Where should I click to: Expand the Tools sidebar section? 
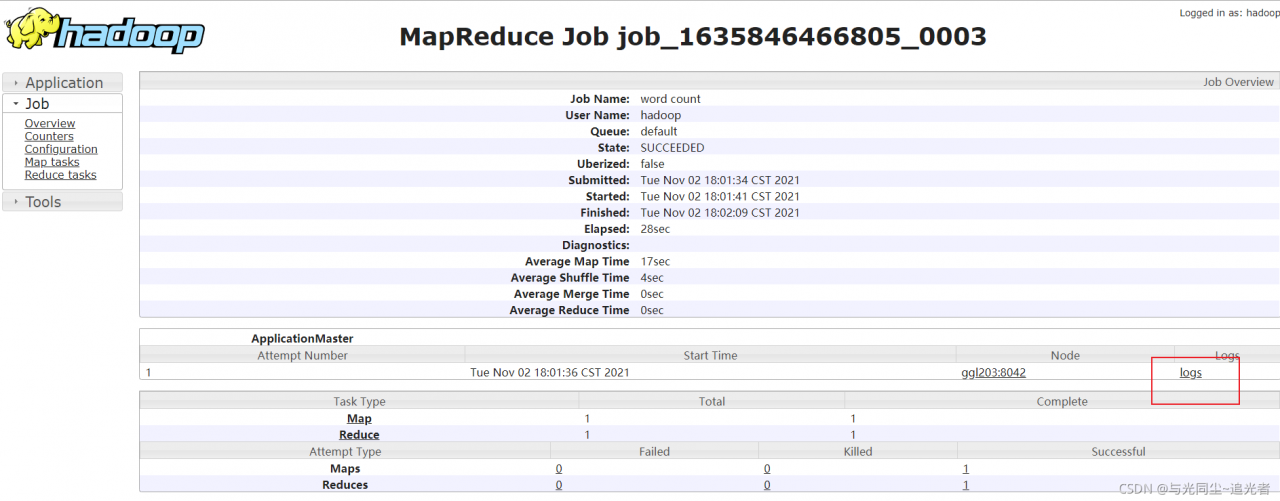63,202
